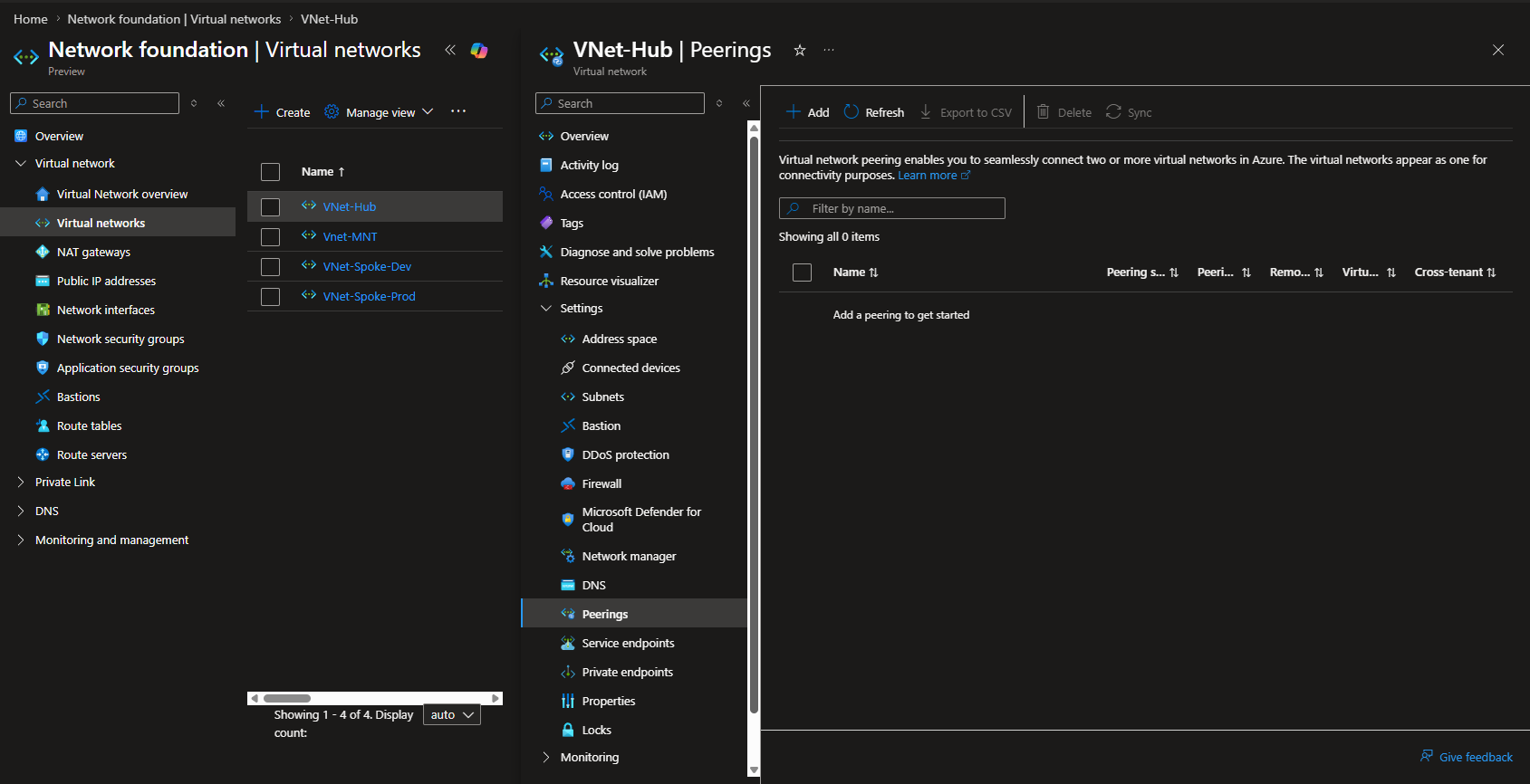Viewport: 1530px width, 784px height.
Task: Check the VNet-Spoke-Prod row checkbox
Action: pyautogui.click(x=270, y=297)
